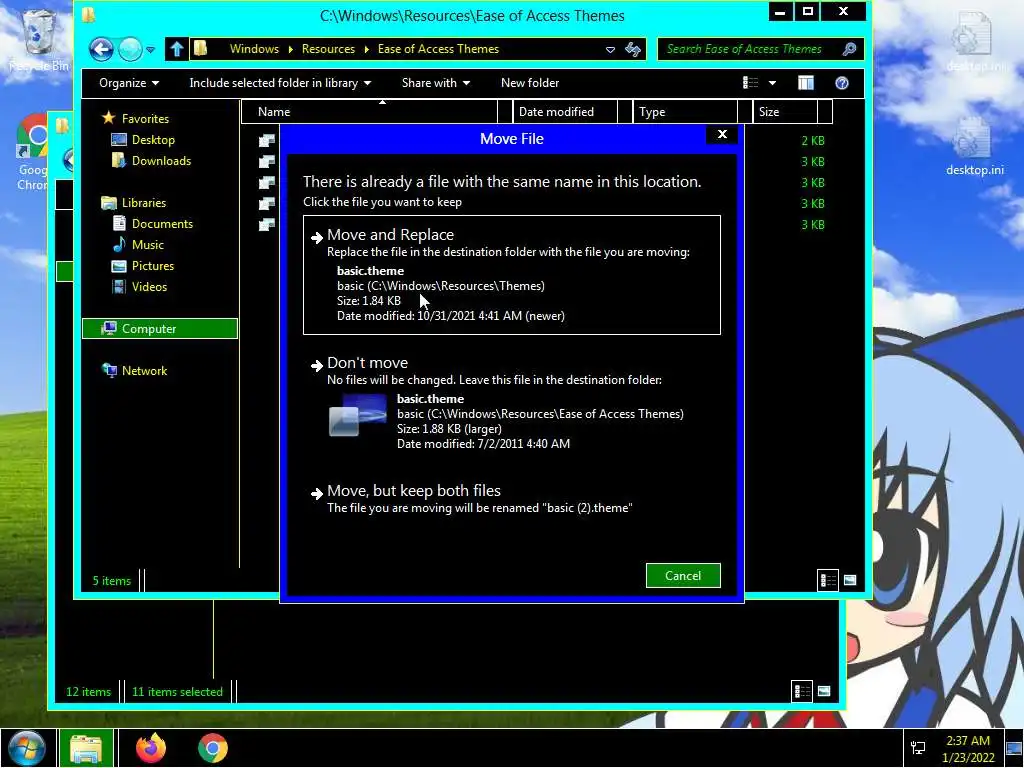
Task: Open the Share with menu
Action: click(x=436, y=83)
